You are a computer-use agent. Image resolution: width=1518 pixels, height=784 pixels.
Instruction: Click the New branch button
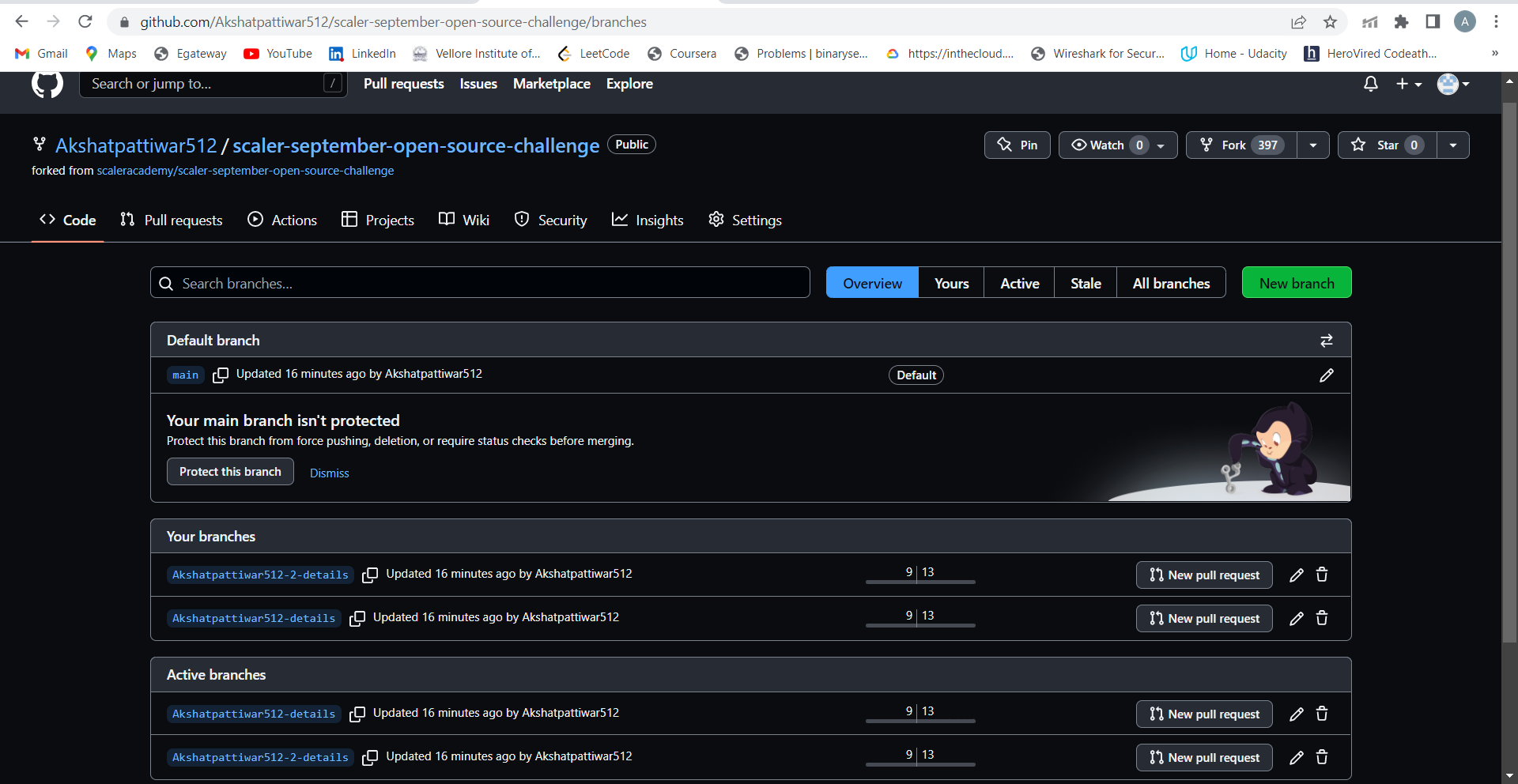click(1296, 282)
